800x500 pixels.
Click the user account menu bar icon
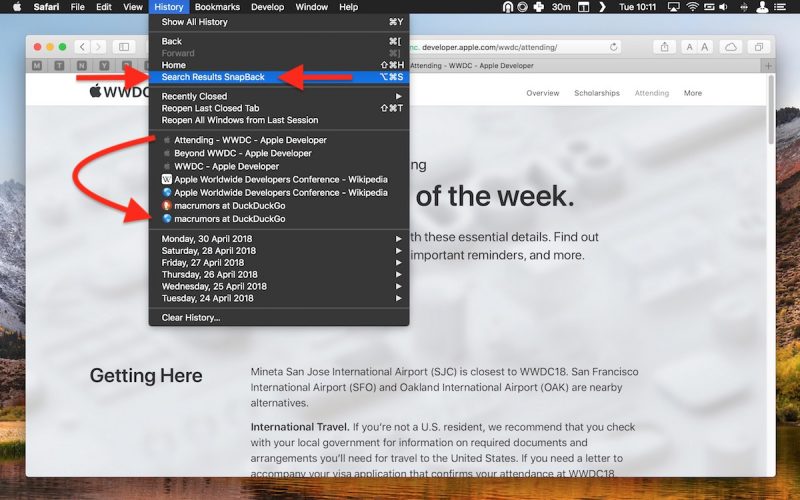[x=762, y=7]
